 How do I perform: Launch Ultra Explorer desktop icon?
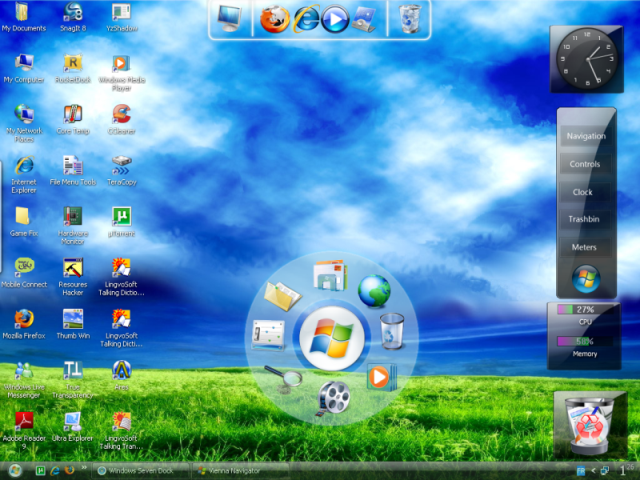coord(73,427)
